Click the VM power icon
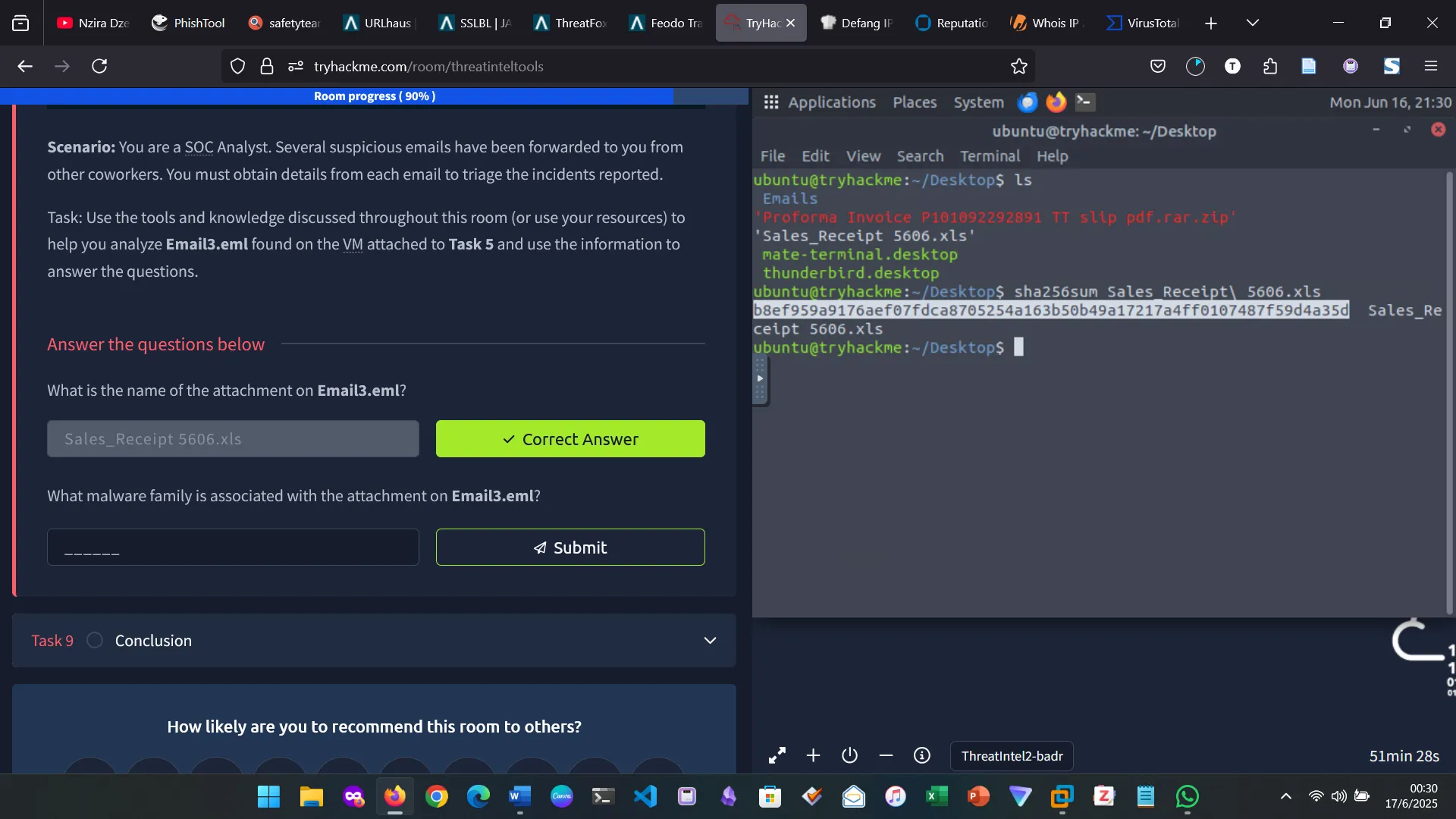This screenshot has height=819, width=1456. (x=849, y=756)
